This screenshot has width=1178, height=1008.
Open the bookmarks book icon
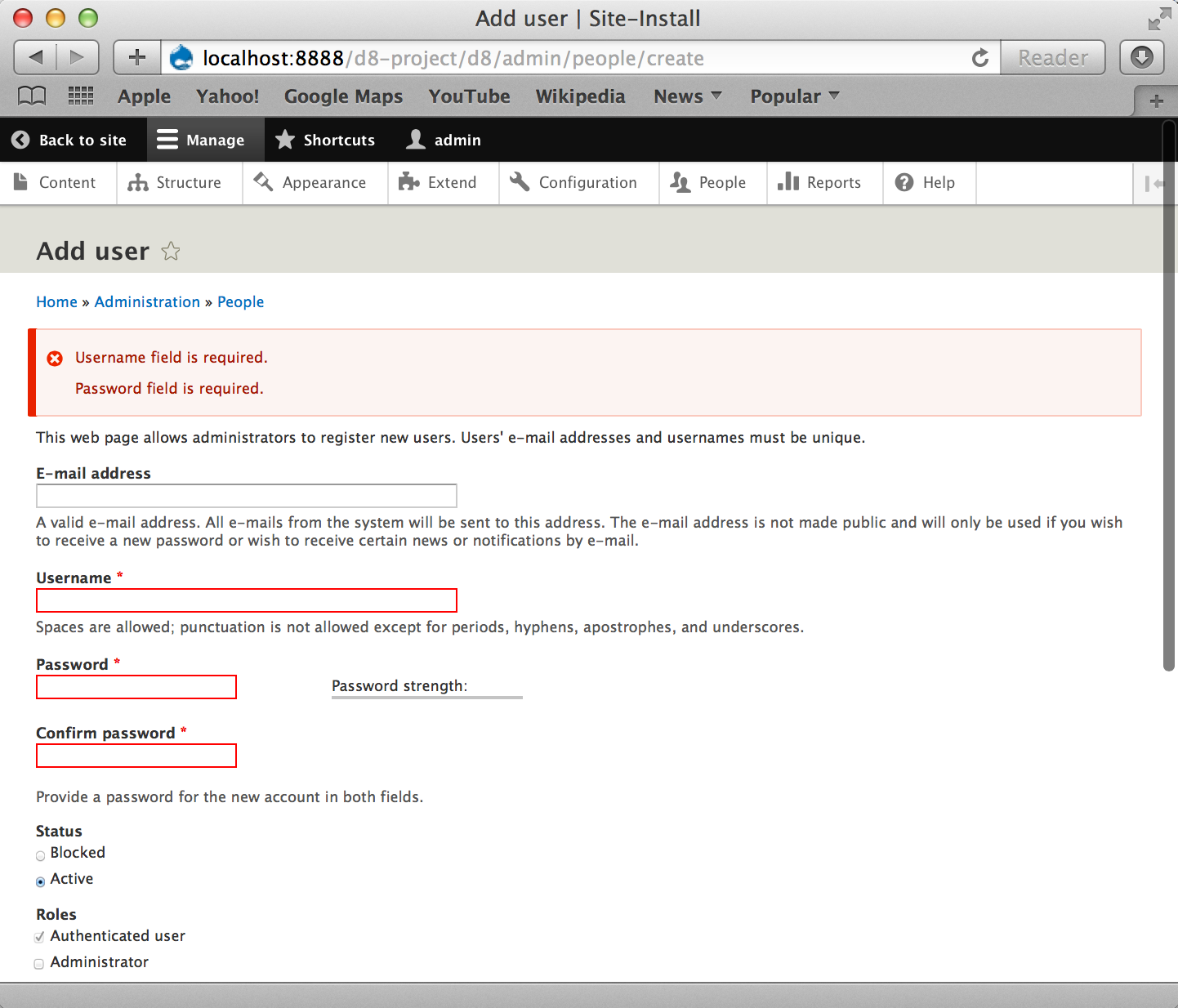32,96
